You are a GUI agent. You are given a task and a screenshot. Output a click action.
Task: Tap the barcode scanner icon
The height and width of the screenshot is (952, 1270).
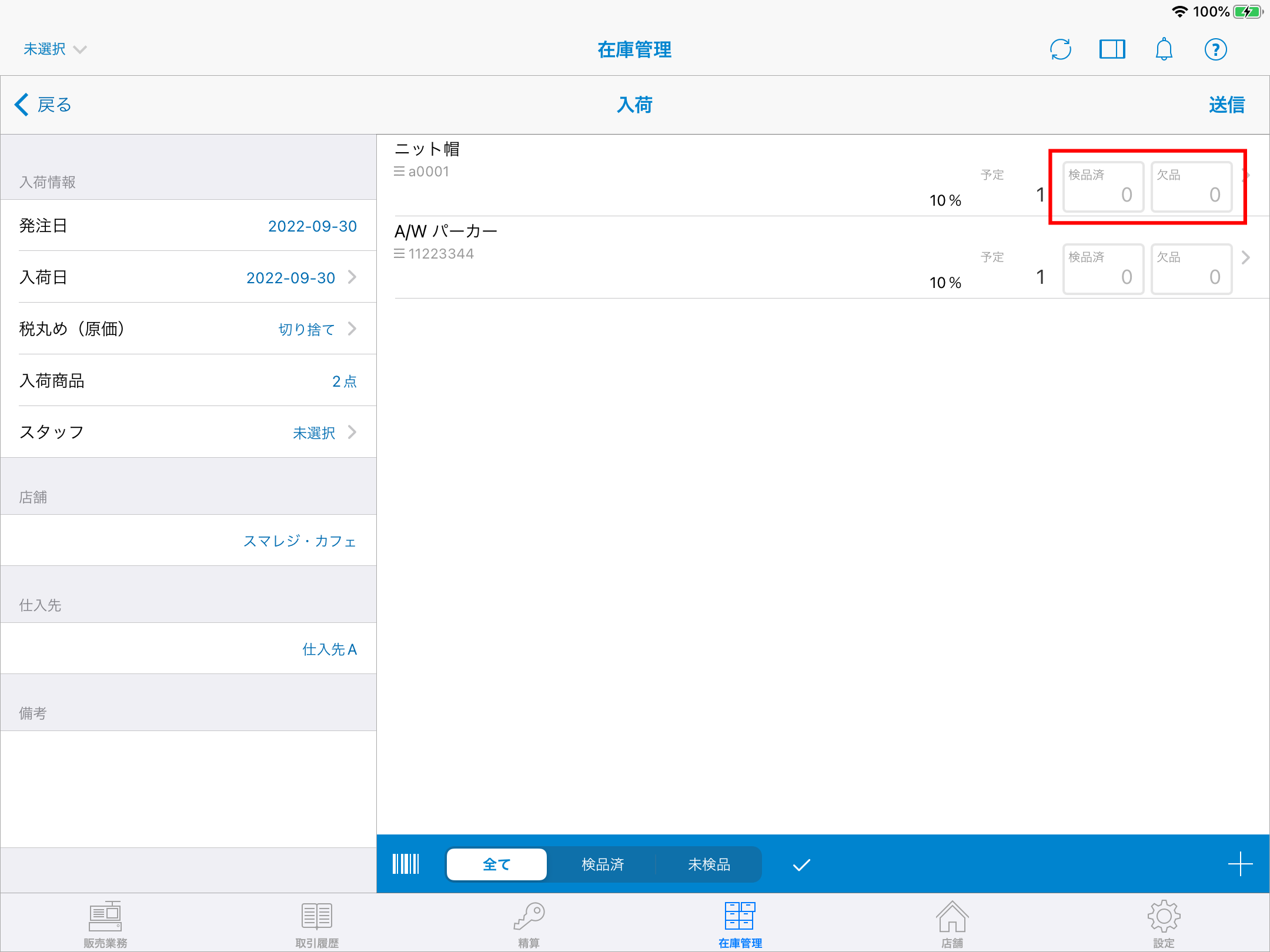pyautogui.click(x=406, y=864)
